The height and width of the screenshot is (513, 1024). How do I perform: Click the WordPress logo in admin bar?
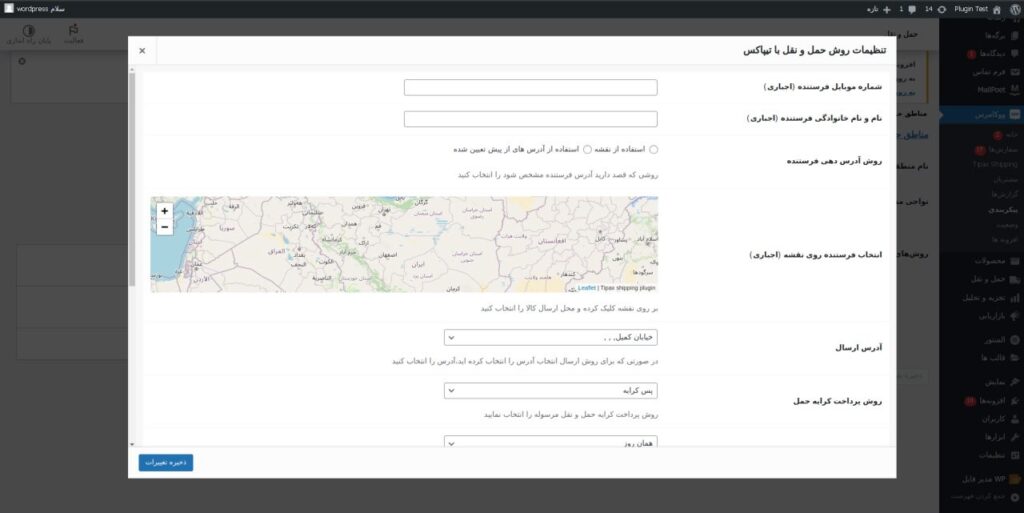tap(1014, 9)
